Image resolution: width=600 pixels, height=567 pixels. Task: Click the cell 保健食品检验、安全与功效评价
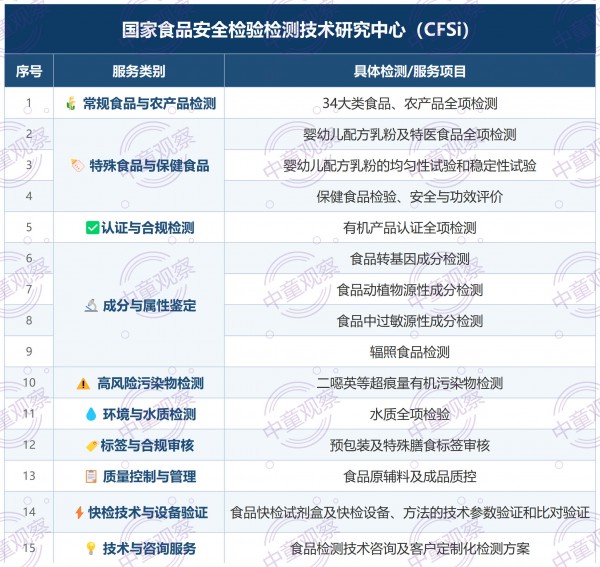pos(410,196)
